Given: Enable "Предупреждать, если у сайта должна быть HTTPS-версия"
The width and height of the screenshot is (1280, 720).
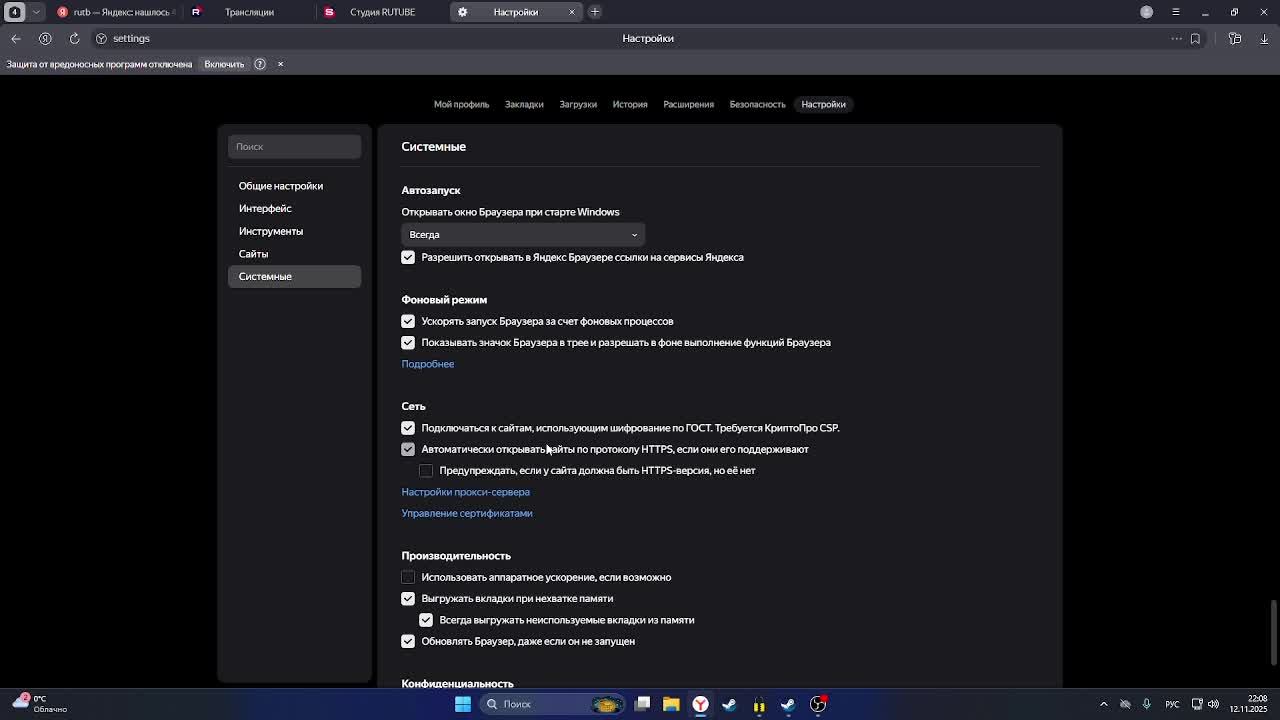Looking at the screenshot, I should pyautogui.click(x=426, y=471).
